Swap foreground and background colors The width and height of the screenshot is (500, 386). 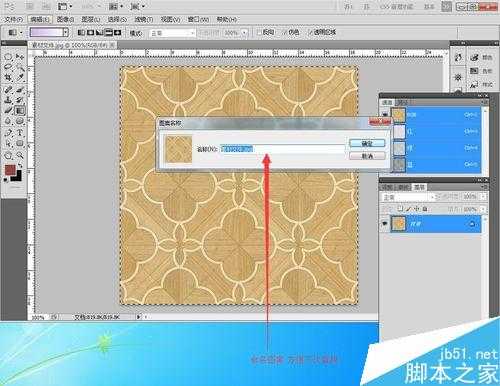20,166
